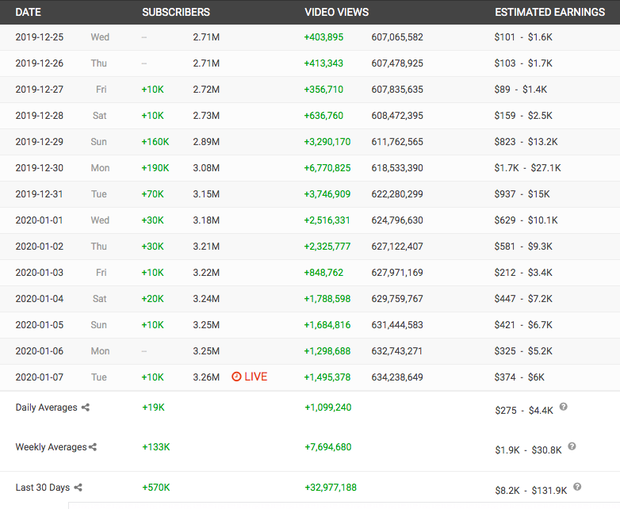The width and height of the screenshot is (620, 509).
Task: Click the red clock icon before LIVE
Action: coord(237,377)
